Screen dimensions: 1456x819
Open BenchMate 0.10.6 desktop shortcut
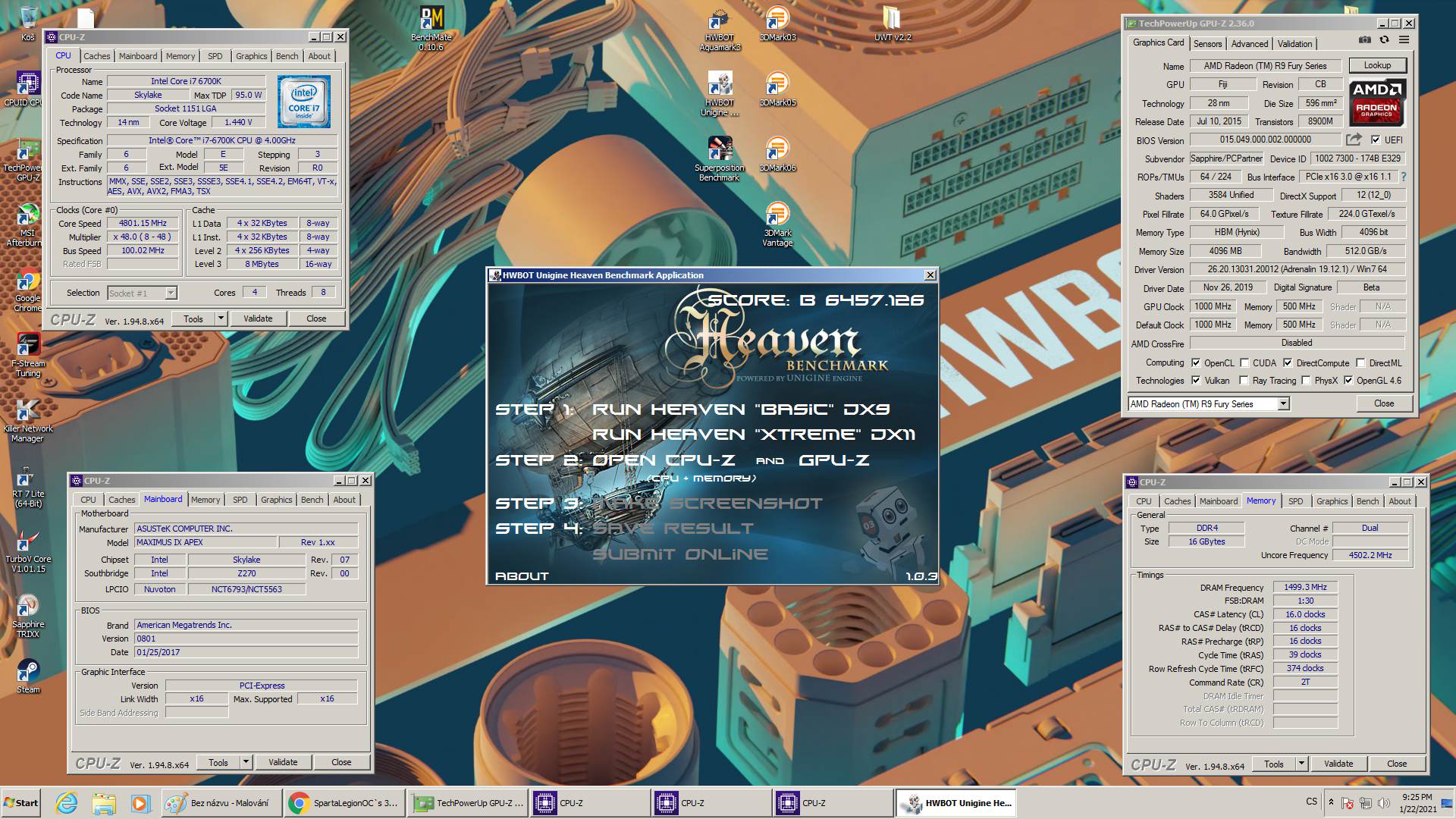(x=431, y=28)
